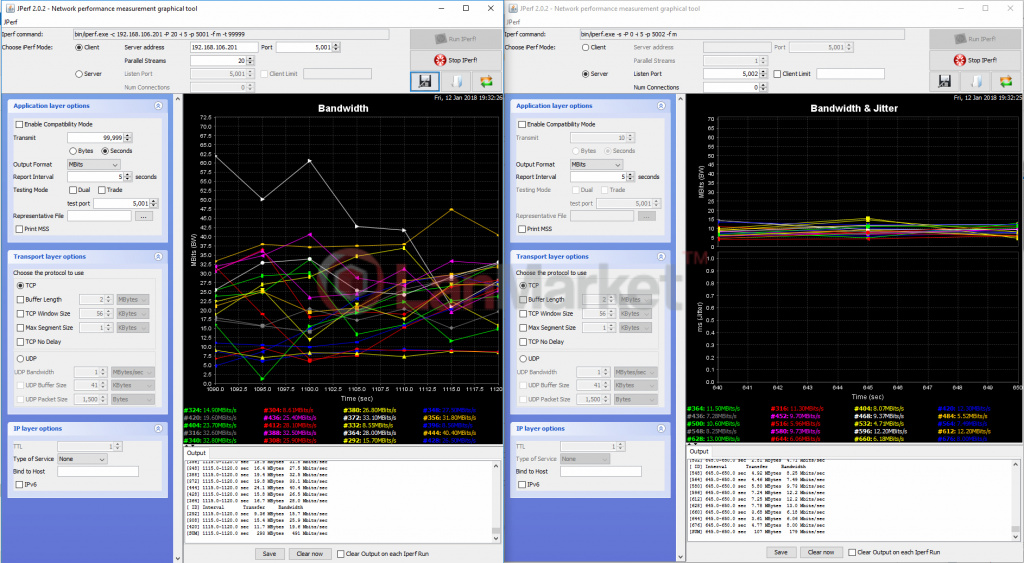Collapse Transport layer options in right window
This screenshot has height=563, width=1024.
point(661,256)
